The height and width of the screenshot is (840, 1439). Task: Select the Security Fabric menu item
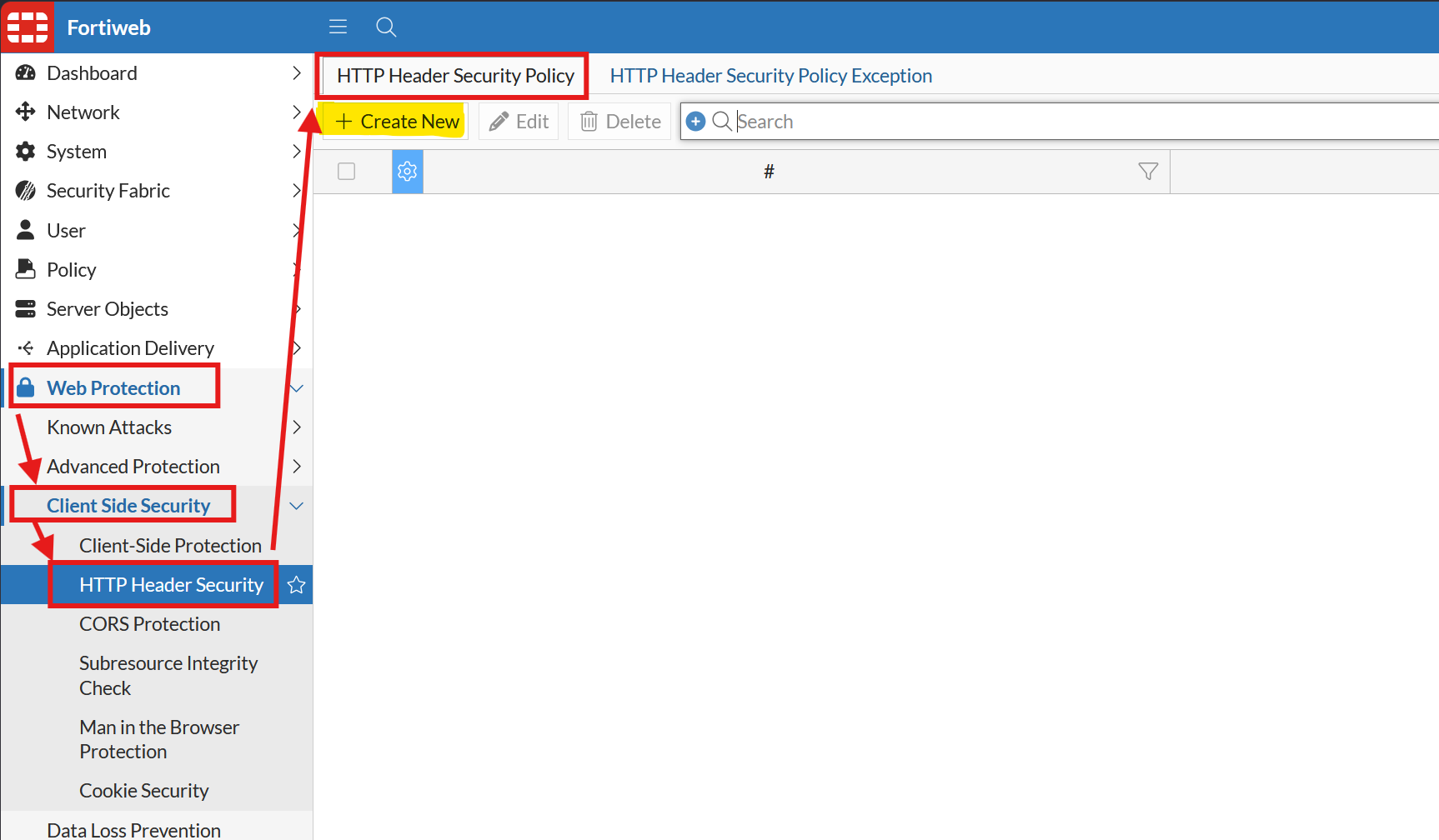click(157, 191)
